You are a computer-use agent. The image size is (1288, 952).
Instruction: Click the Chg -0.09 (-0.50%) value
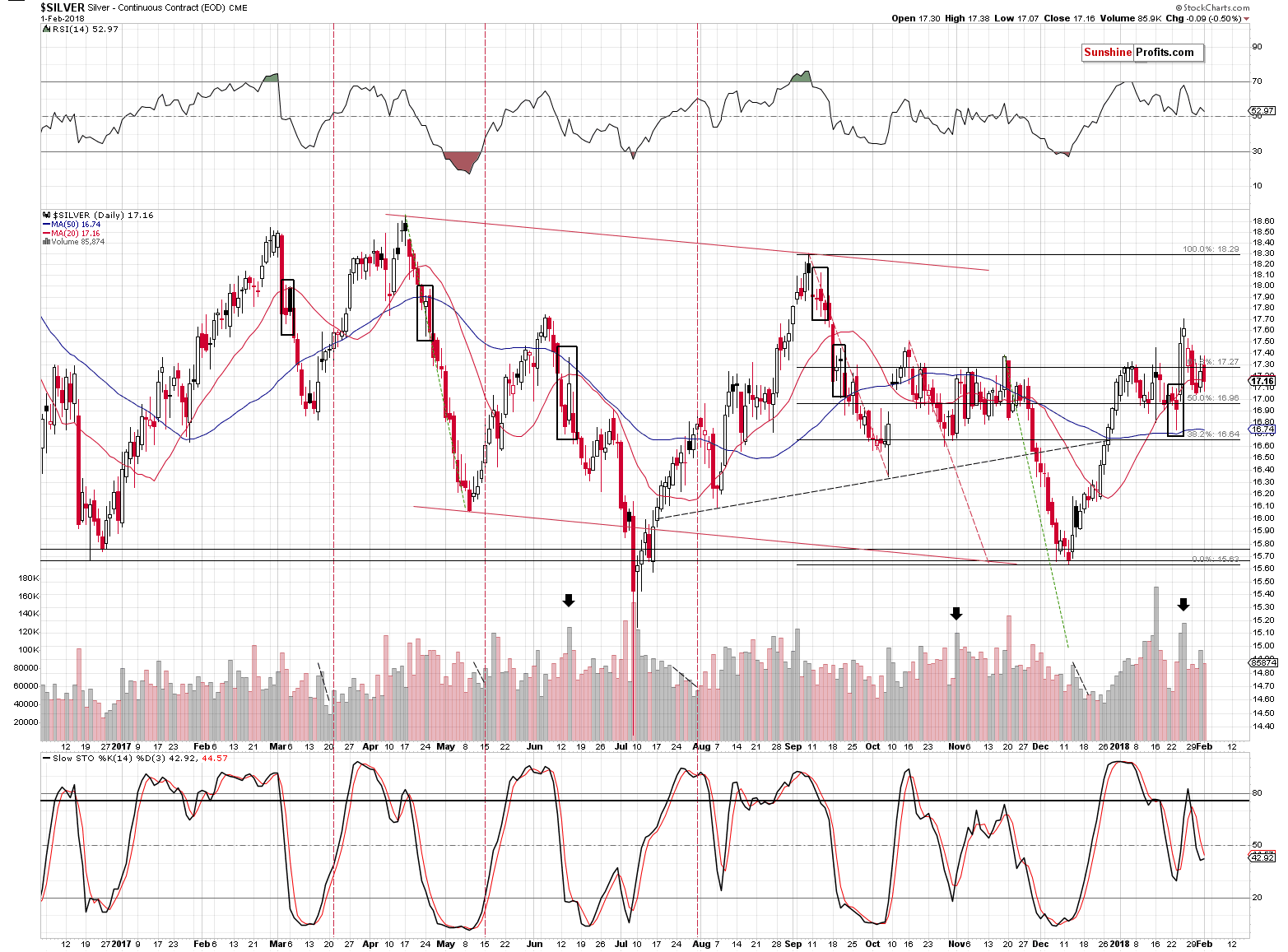1202,18
